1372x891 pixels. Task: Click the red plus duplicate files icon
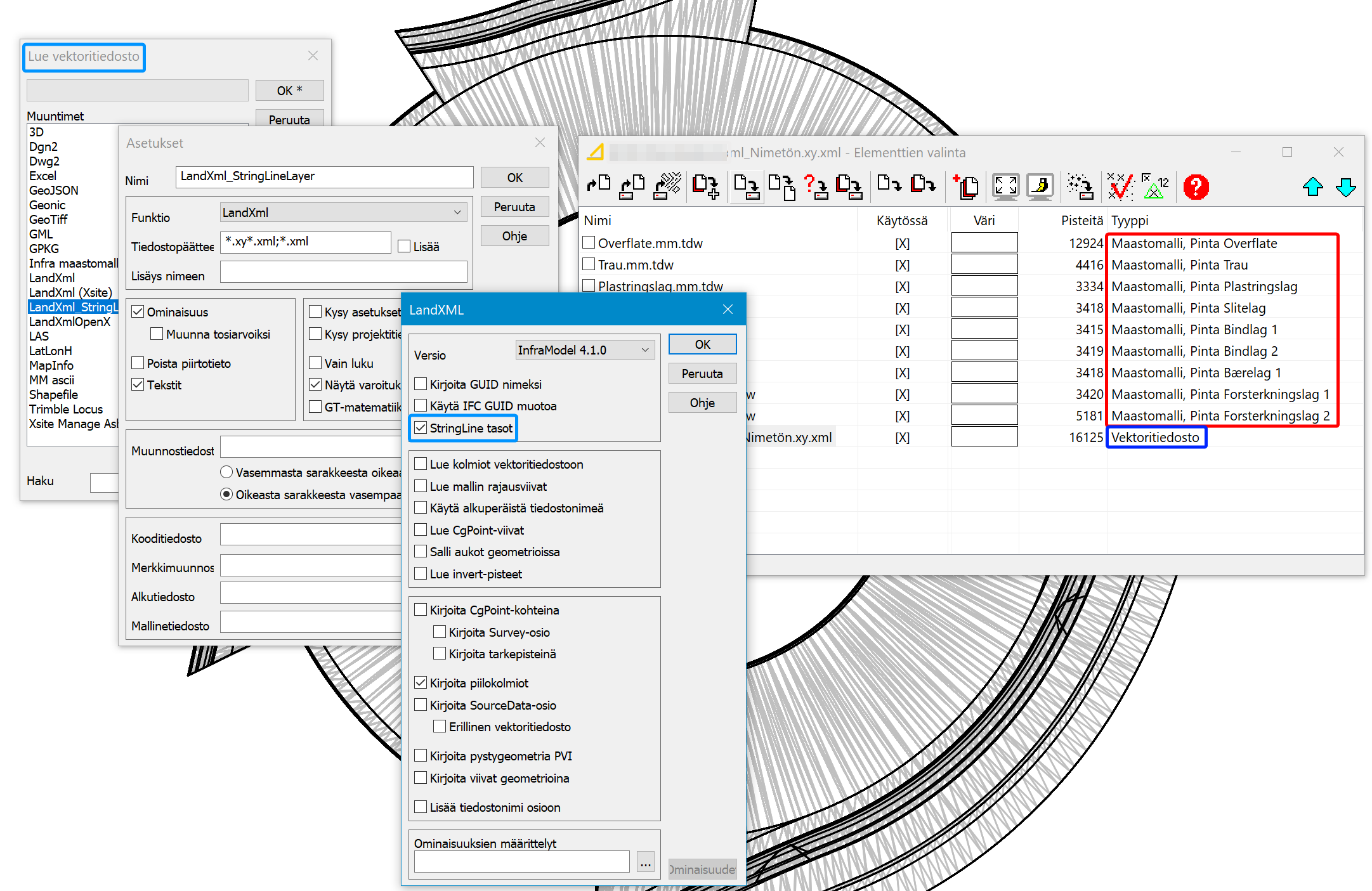(x=966, y=187)
